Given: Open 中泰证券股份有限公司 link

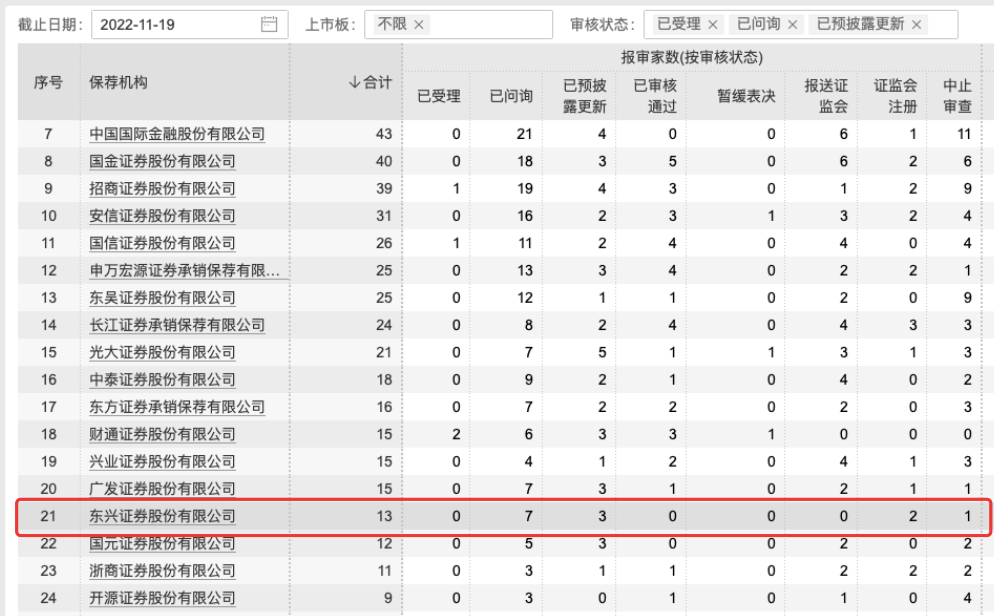Looking at the screenshot, I should [x=162, y=379].
